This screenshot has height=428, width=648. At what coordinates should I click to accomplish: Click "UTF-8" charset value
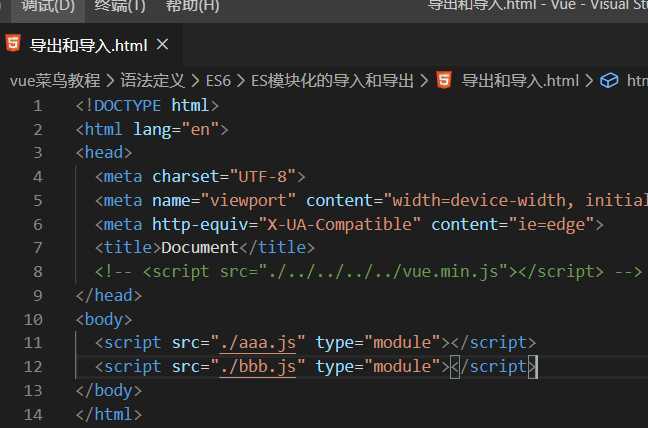pyautogui.click(x=263, y=177)
